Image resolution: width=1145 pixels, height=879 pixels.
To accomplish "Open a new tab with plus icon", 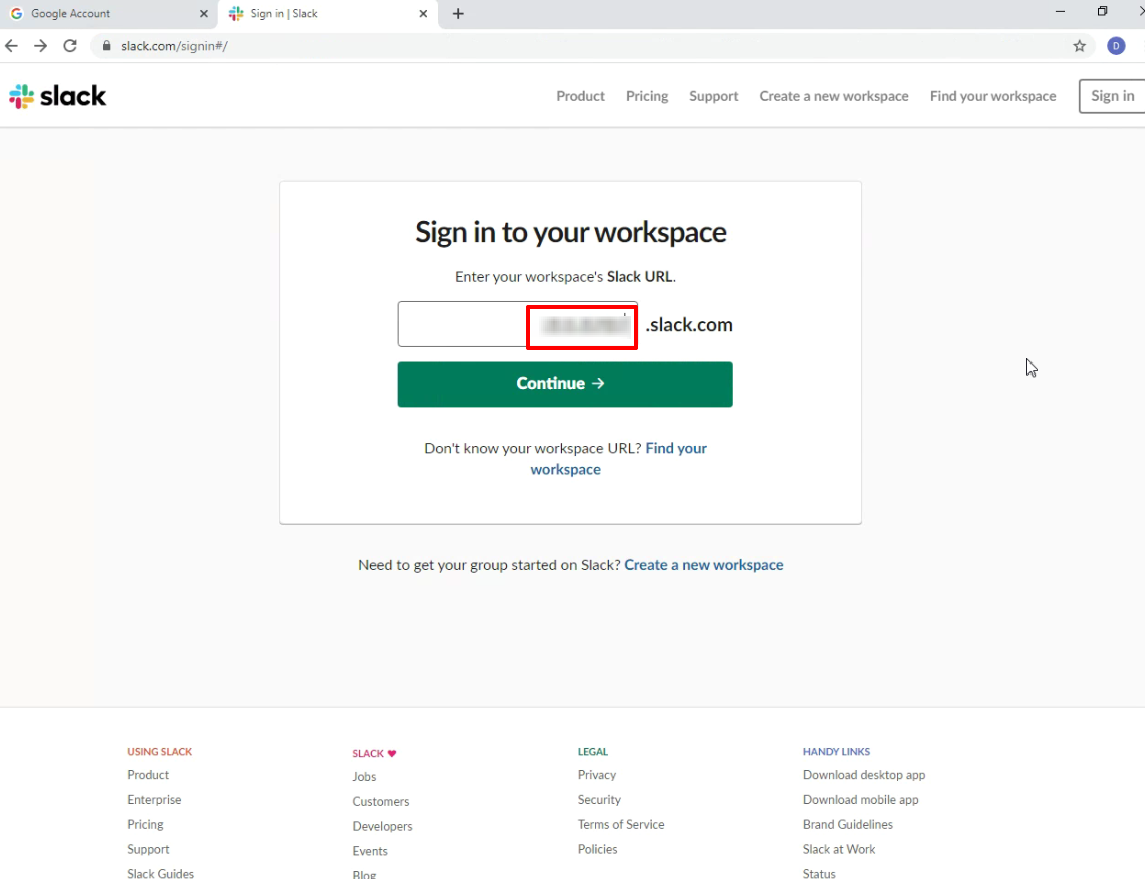I will [x=458, y=14].
